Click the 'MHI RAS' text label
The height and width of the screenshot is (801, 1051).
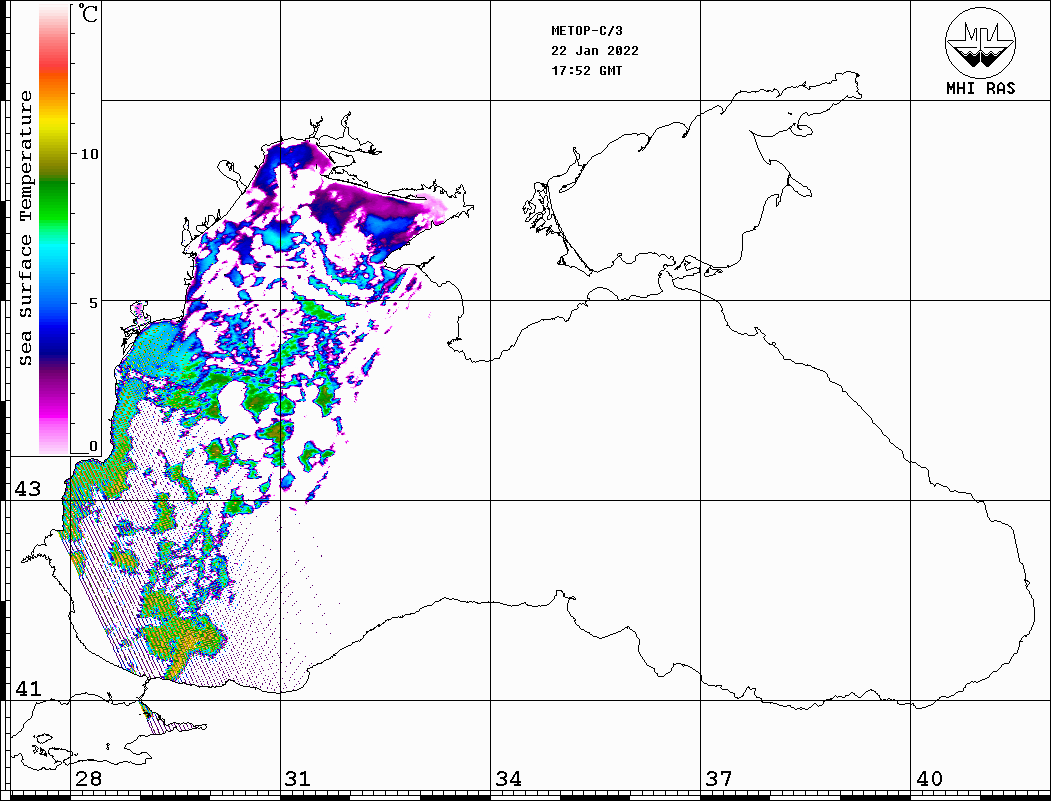pos(981,88)
